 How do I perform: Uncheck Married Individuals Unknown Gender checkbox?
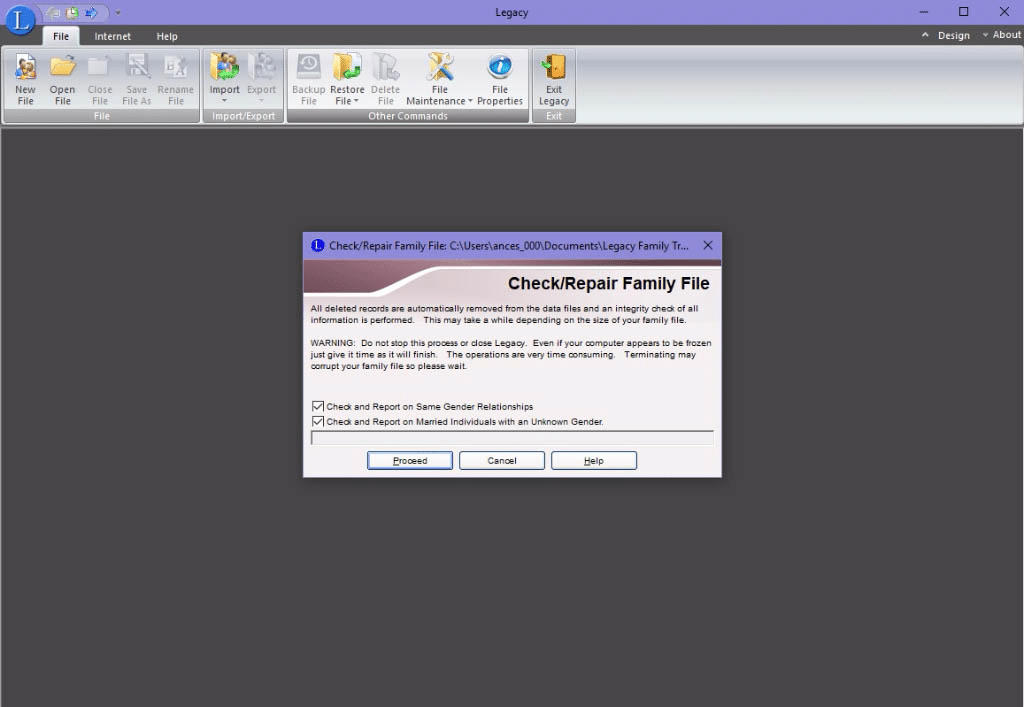click(x=318, y=421)
